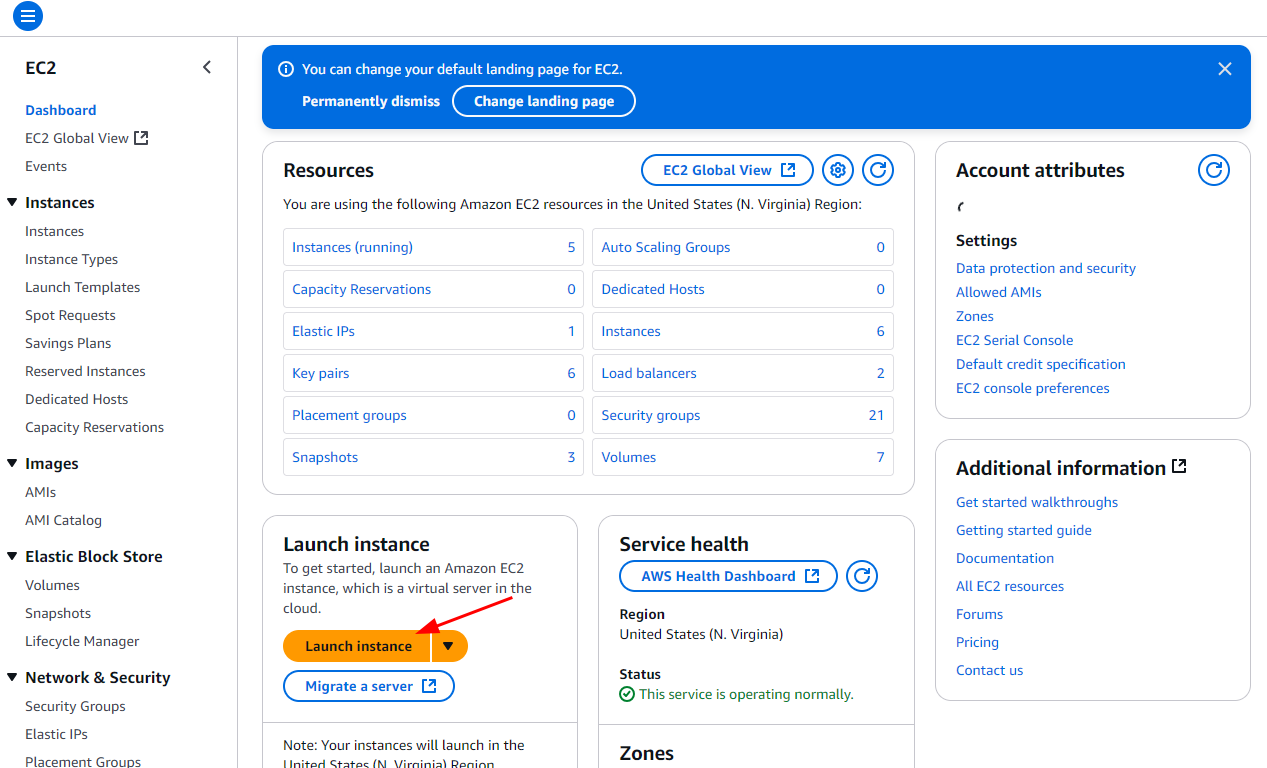1267x768 pixels.
Task: Collapse Network & Security section
Action: [x=12, y=678]
